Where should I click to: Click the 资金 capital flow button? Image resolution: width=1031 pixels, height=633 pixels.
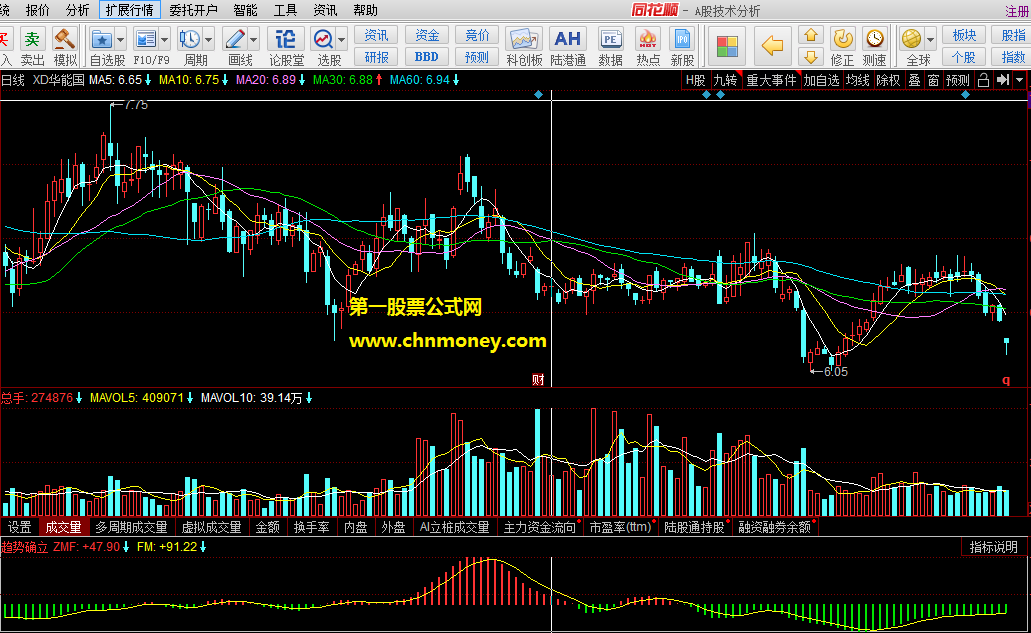[427, 35]
